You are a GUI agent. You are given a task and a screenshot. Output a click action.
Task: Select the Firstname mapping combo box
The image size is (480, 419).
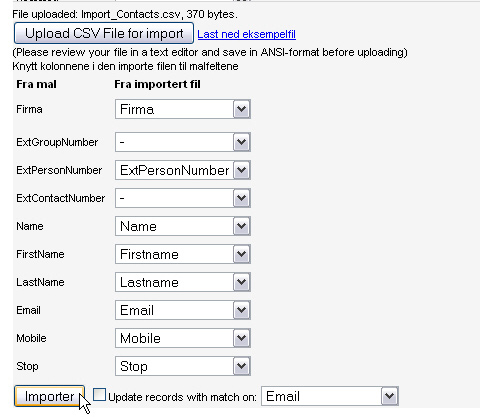click(183, 254)
